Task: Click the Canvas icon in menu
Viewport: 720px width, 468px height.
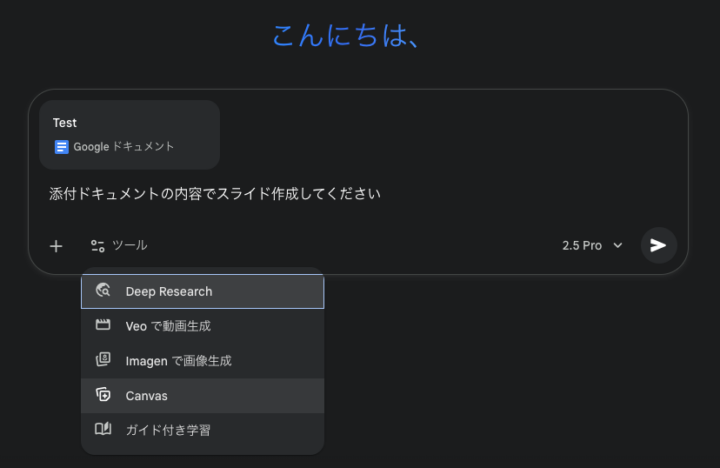Action: click(102, 395)
